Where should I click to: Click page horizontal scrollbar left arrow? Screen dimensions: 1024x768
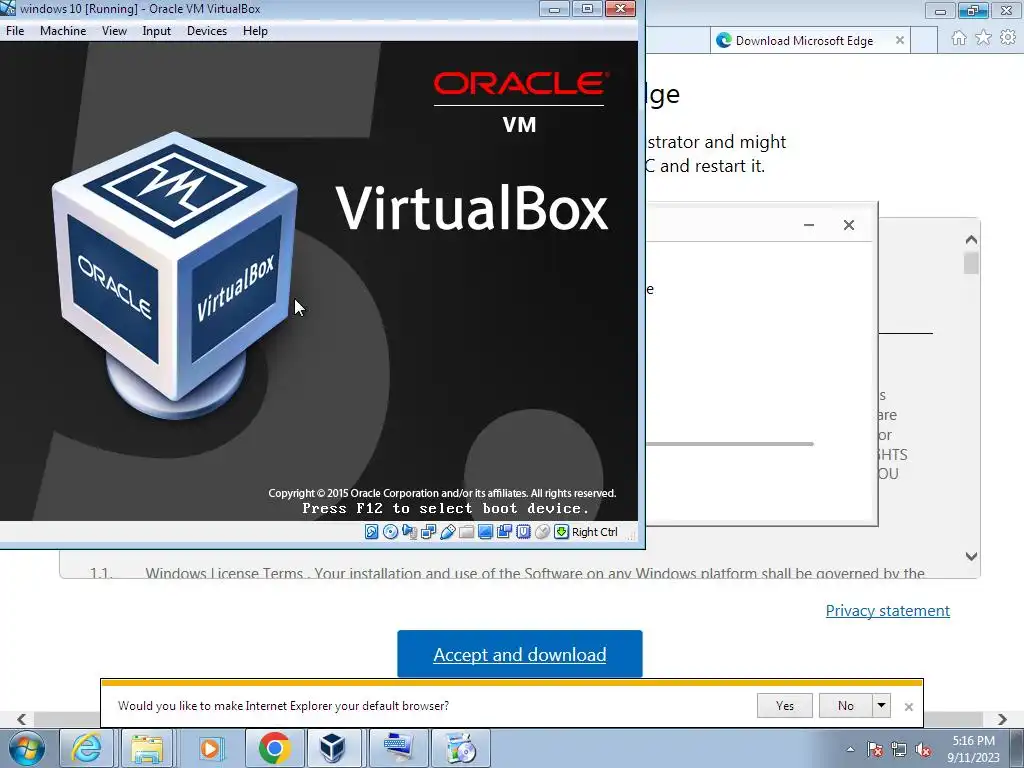coord(22,719)
